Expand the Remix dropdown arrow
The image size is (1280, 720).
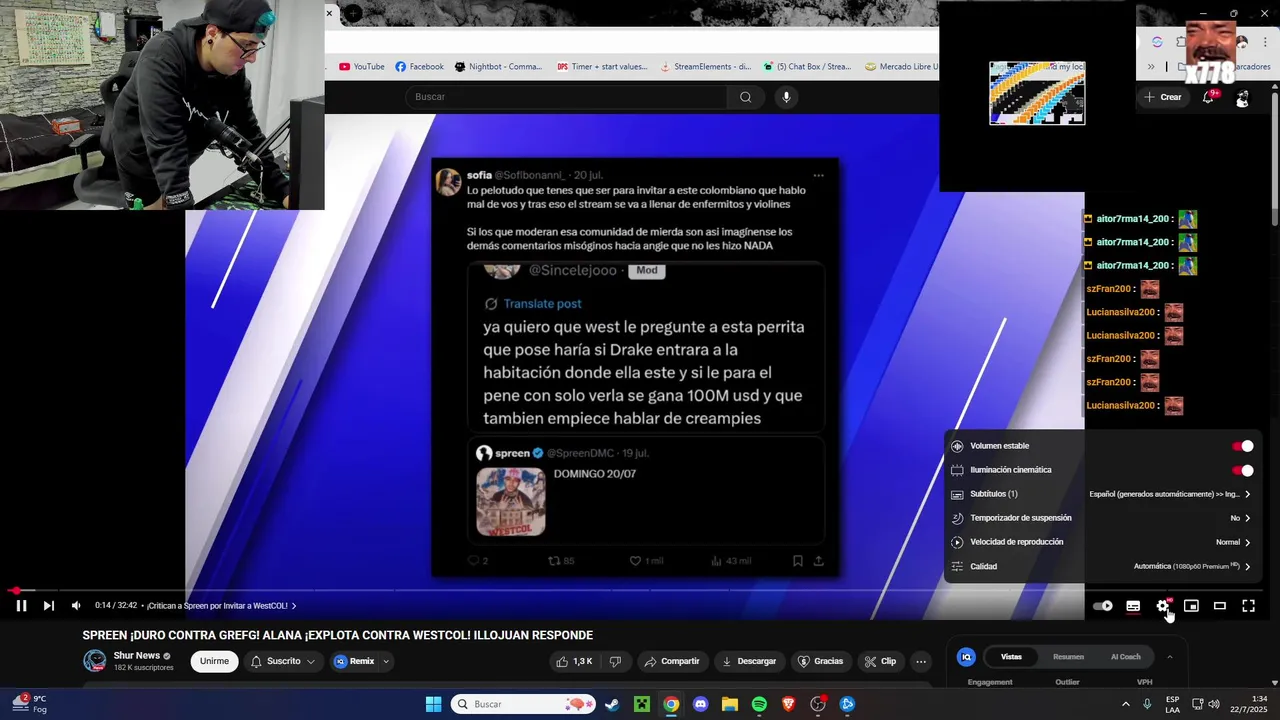(386, 661)
